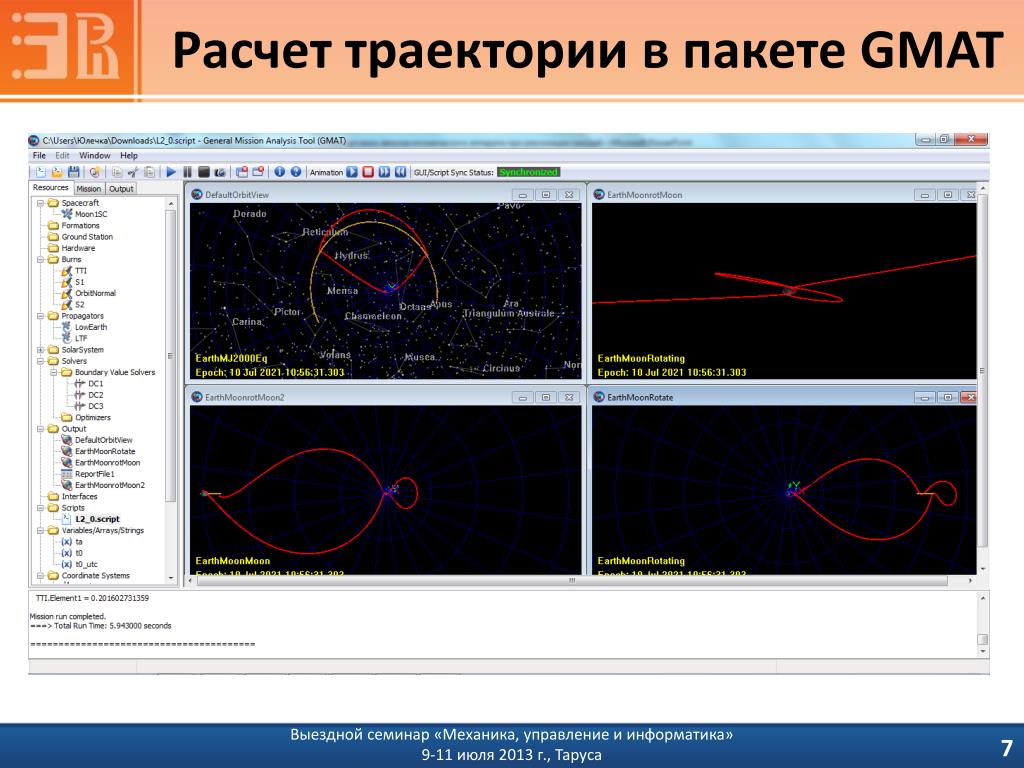This screenshot has width=1024, height=768.
Task: Select the LowEarth propagator
Action: 91,327
